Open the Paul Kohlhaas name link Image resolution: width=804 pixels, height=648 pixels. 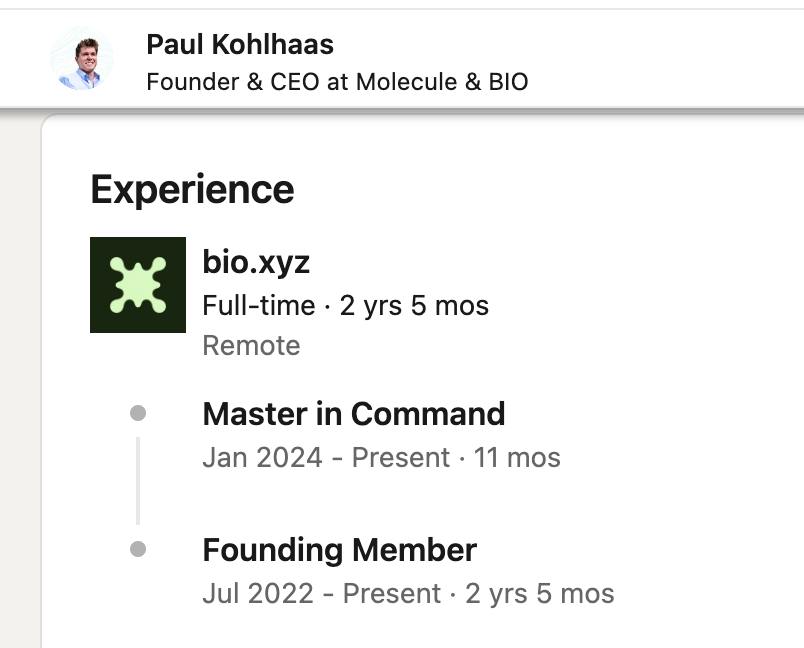pos(240,44)
